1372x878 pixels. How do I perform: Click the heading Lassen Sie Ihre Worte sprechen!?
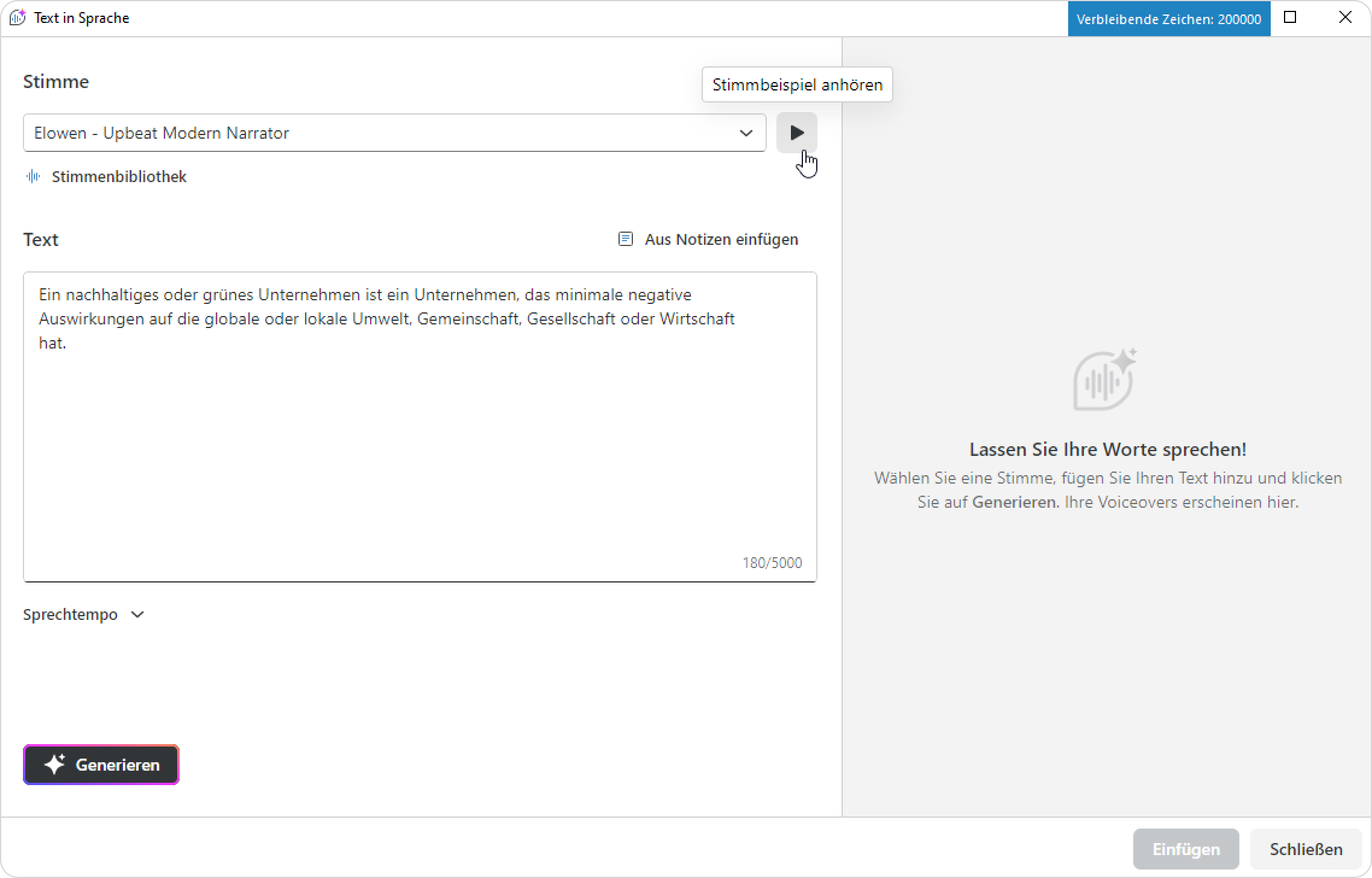point(1107,449)
